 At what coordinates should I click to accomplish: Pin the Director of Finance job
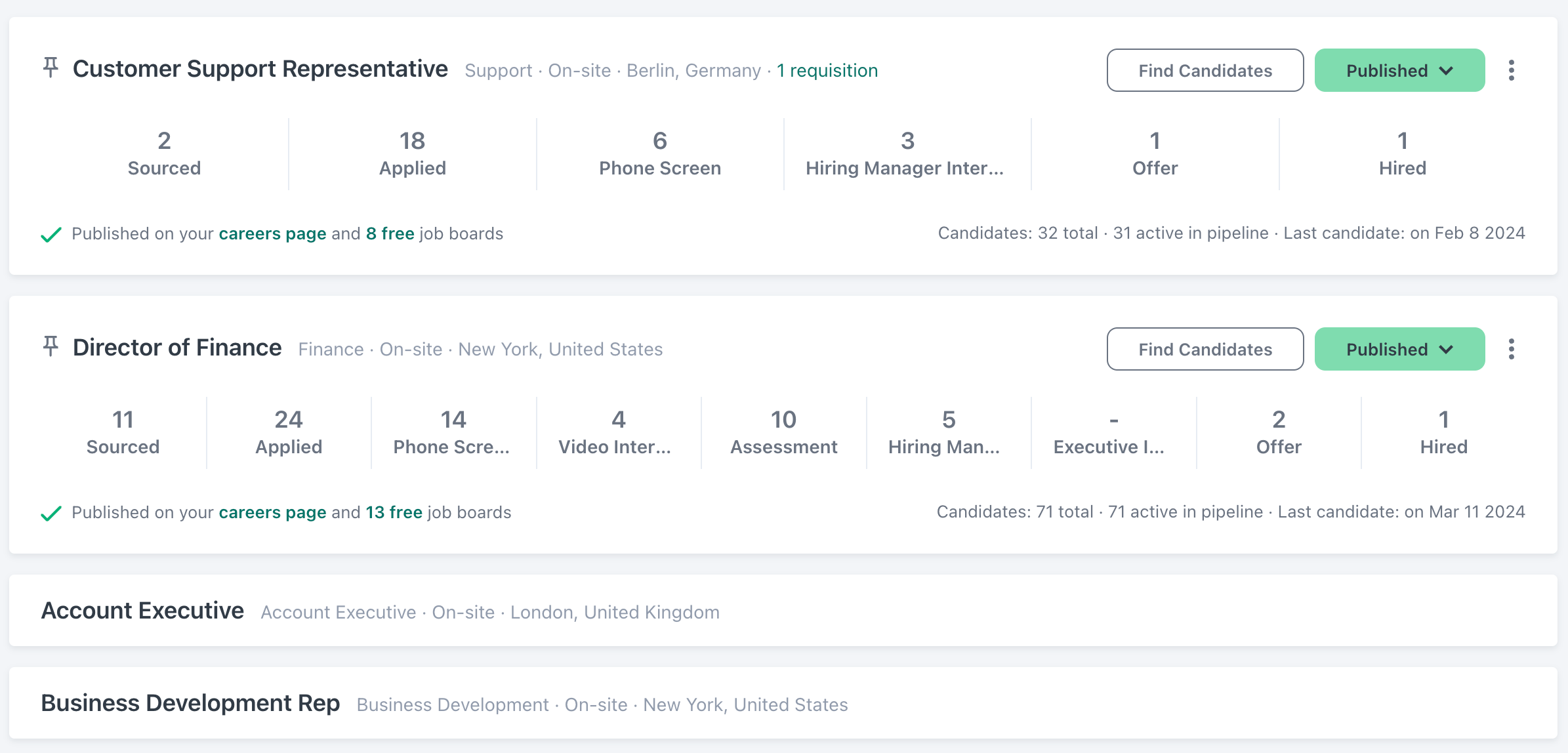[51, 346]
